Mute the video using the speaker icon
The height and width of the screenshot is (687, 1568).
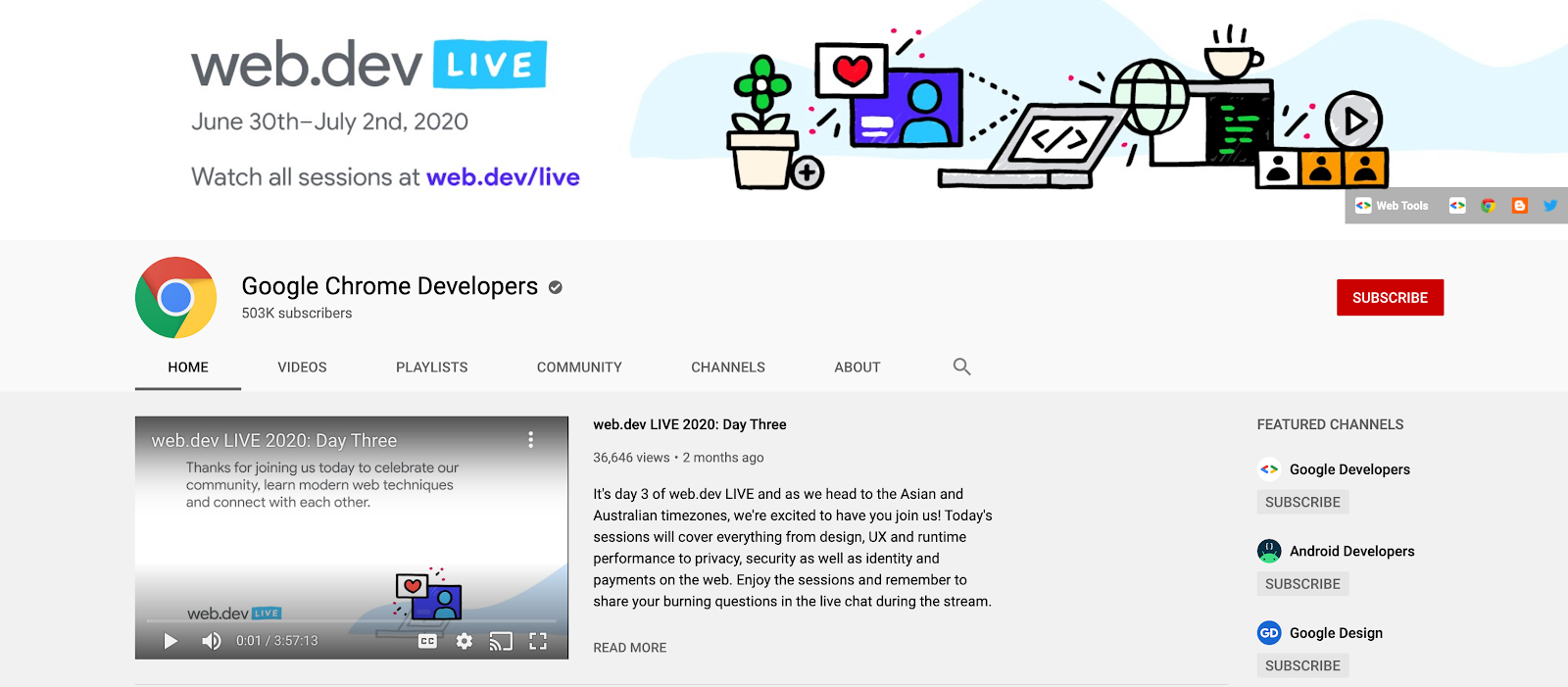[211, 641]
